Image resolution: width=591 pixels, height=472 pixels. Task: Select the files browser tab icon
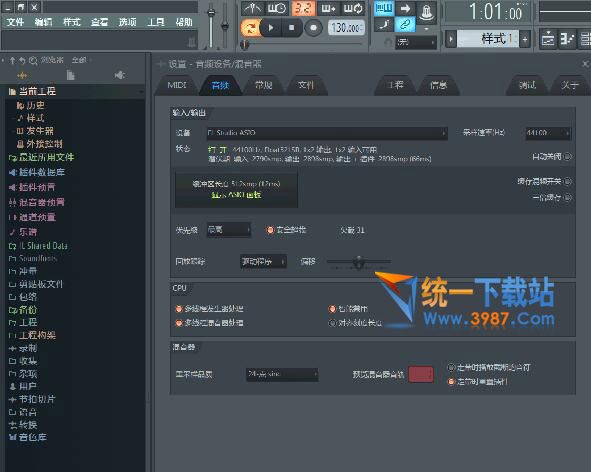point(70,75)
